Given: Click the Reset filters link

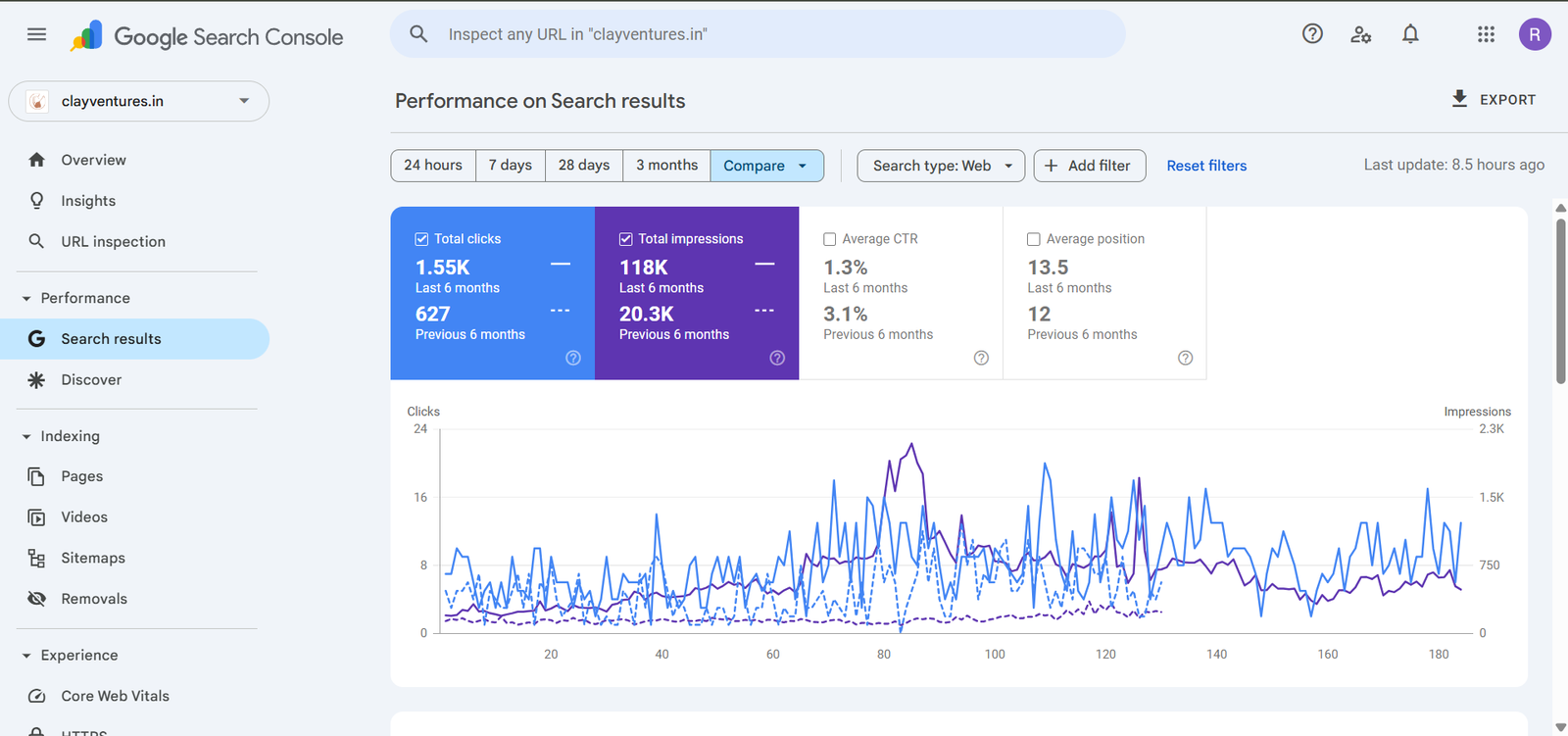Looking at the screenshot, I should pos(1206,166).
